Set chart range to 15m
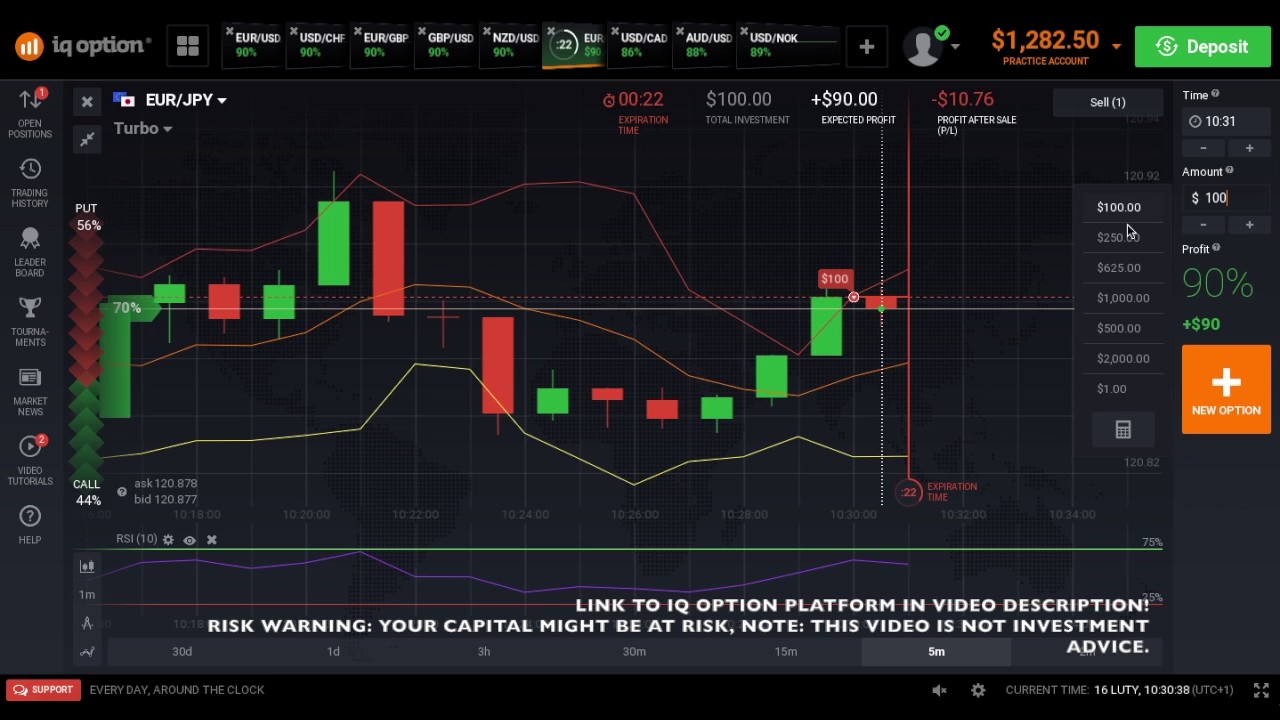1280x720 pixels. coord(786,652)
